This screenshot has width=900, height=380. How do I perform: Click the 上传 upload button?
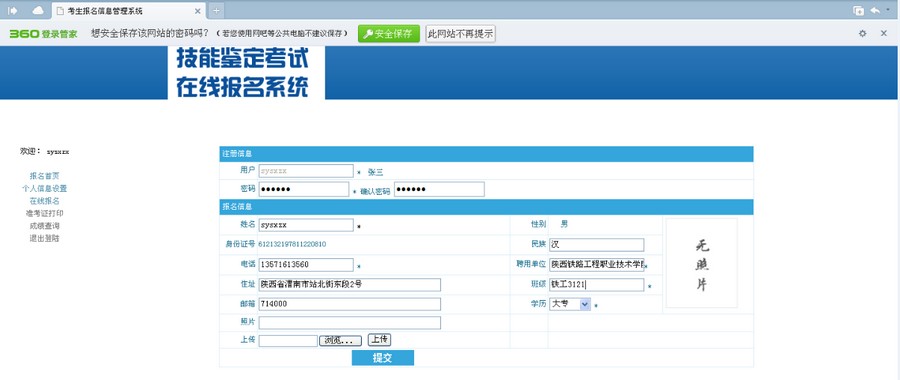(x=379, y=339)
